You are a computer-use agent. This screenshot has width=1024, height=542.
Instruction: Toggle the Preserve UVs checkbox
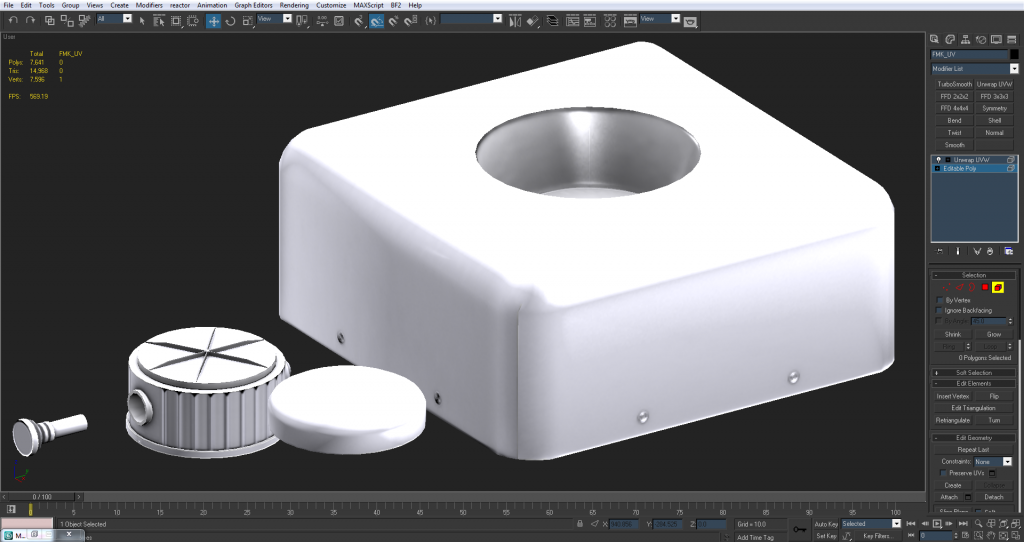point(945,473)
